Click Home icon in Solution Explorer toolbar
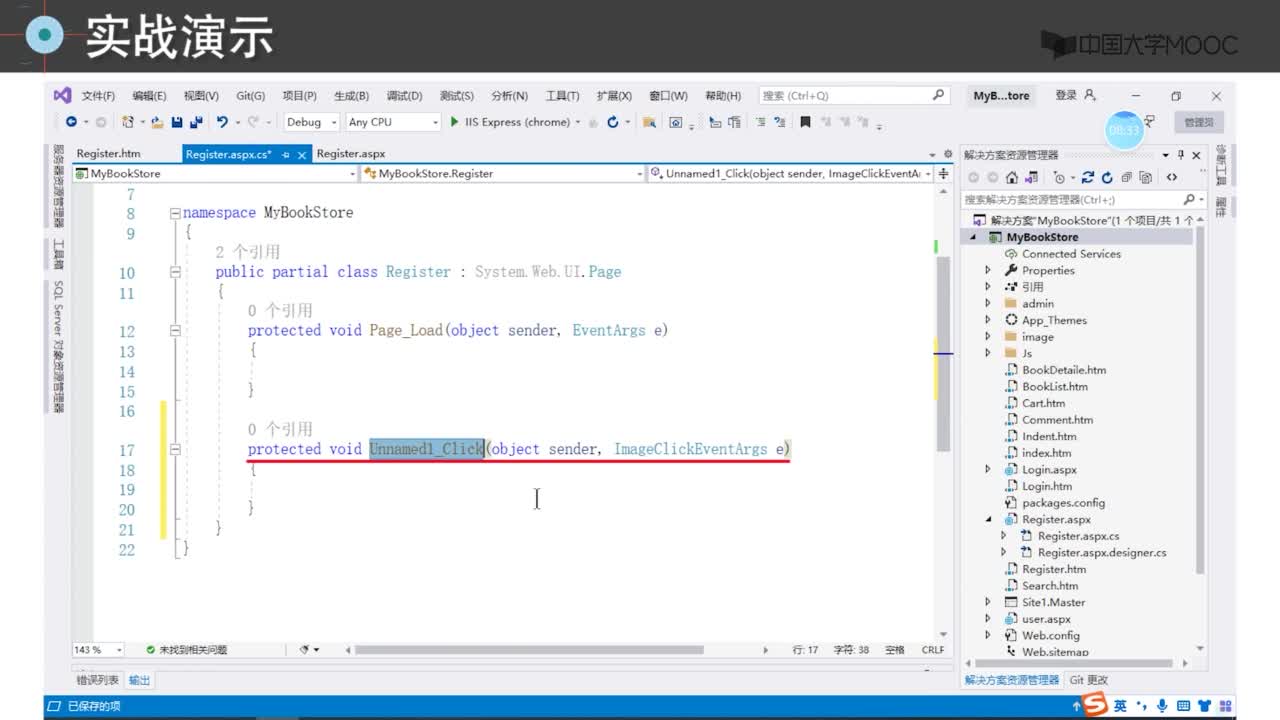This screenshot has width=1280, height=720. click(1012, 177)
